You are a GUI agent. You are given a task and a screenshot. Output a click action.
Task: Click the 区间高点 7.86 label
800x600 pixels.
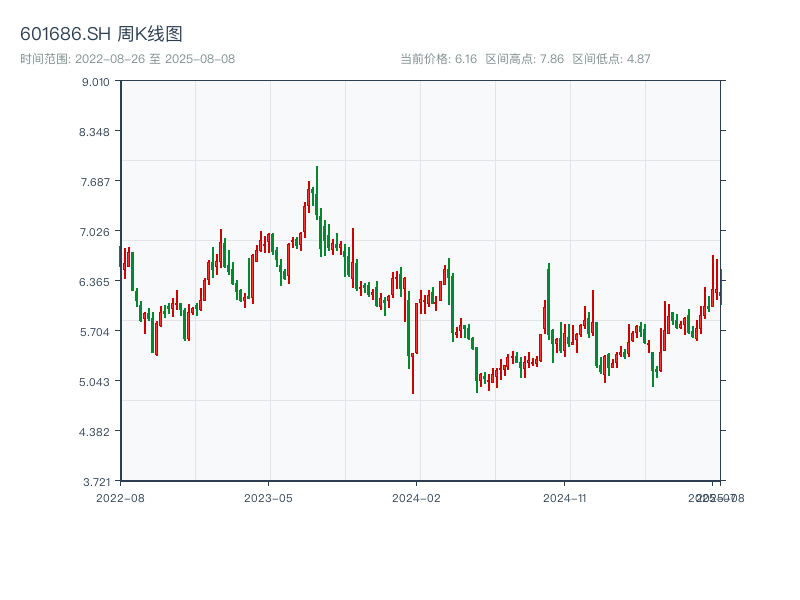[524, 59]
